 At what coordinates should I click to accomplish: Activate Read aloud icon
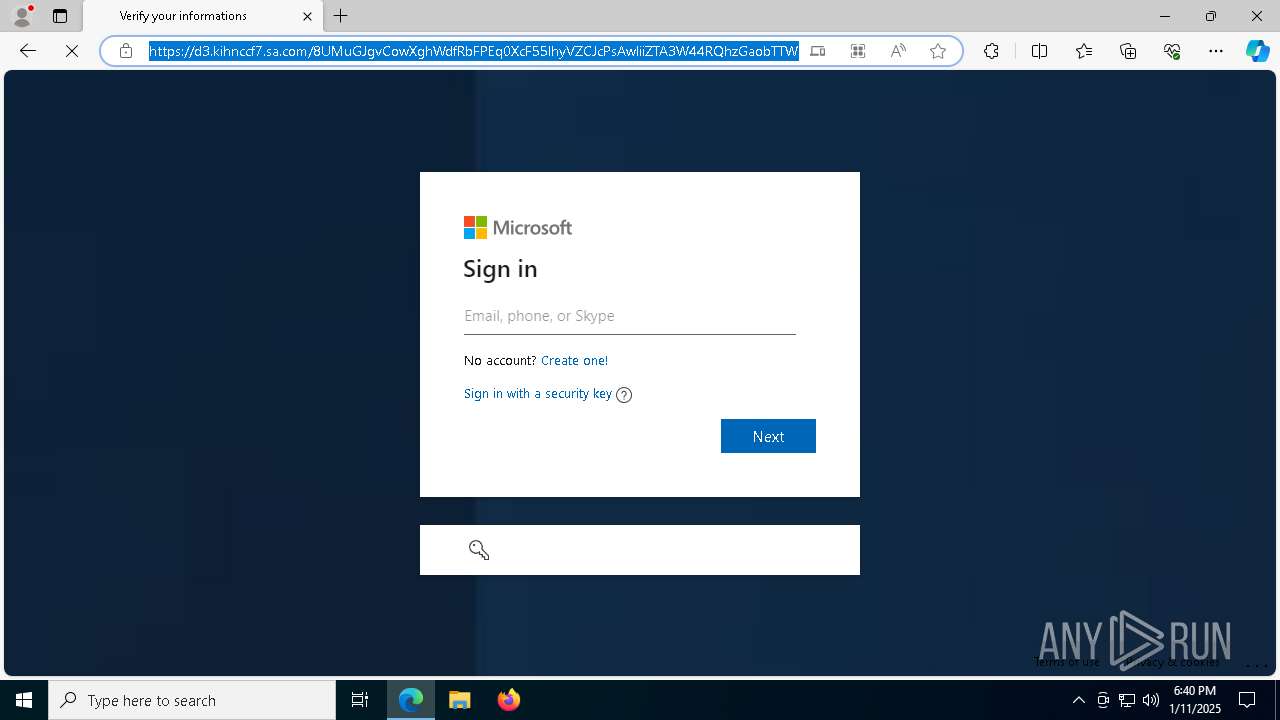[898, 51]
